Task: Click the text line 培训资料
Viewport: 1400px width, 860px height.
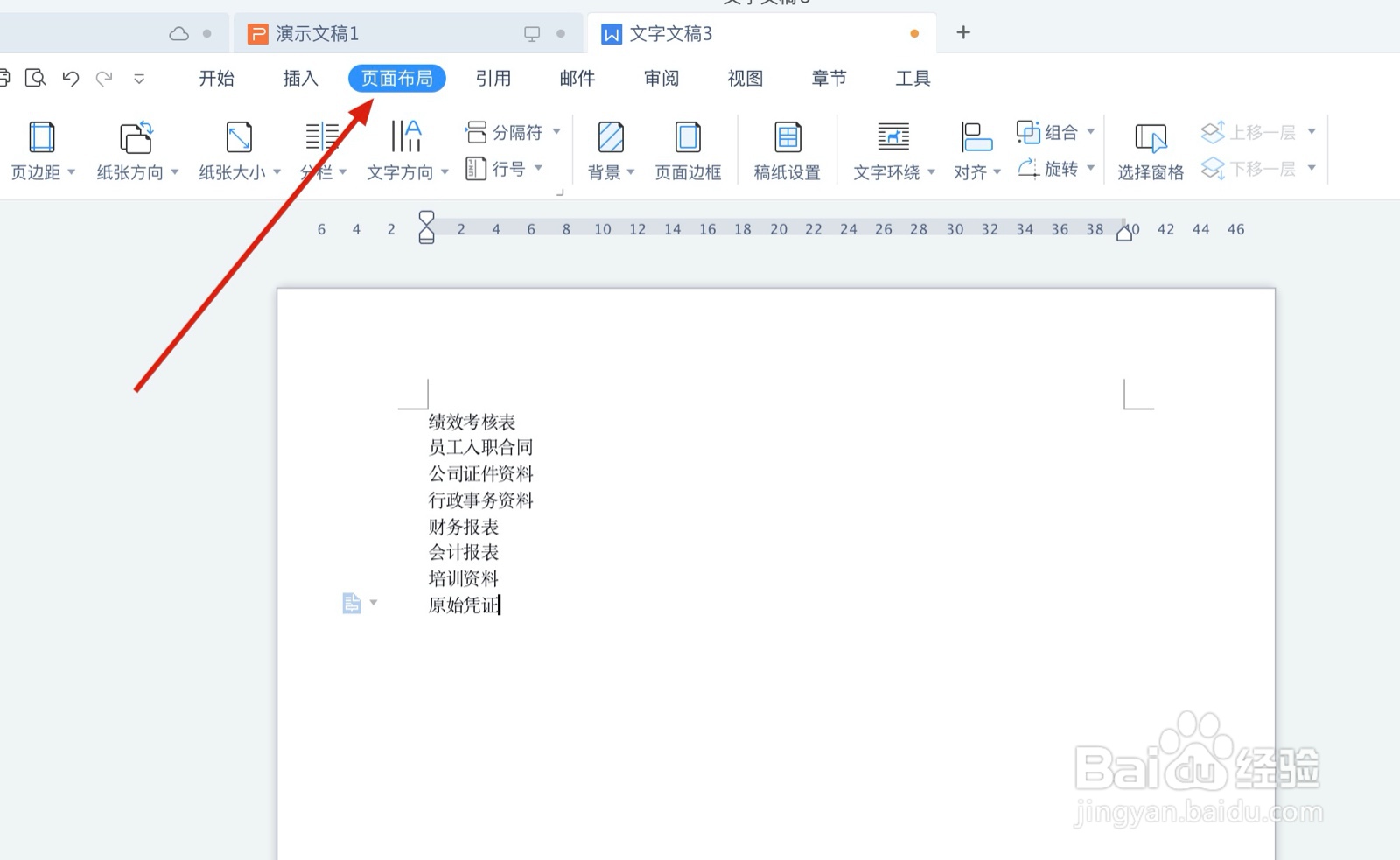Action: pyautogui.click(x=463, y=578)
